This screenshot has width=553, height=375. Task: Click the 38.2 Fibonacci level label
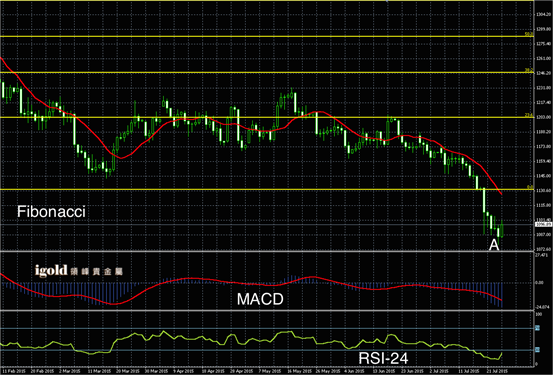click(x=529, y=71)
